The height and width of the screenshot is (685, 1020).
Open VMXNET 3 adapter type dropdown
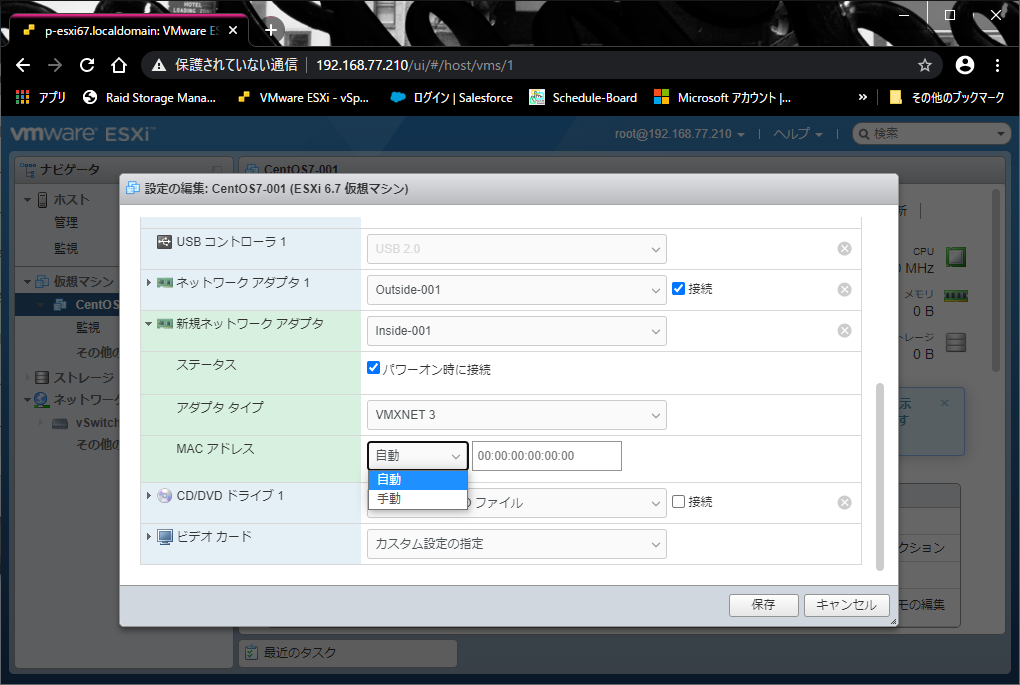click(x=517, y=415)
